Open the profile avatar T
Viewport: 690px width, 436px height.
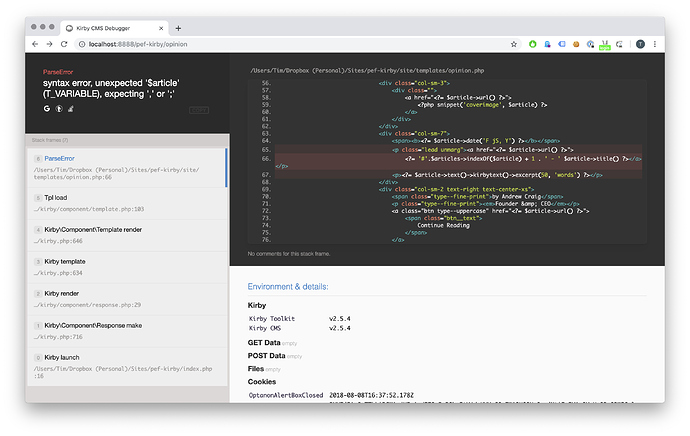click(x=640, y=44)
